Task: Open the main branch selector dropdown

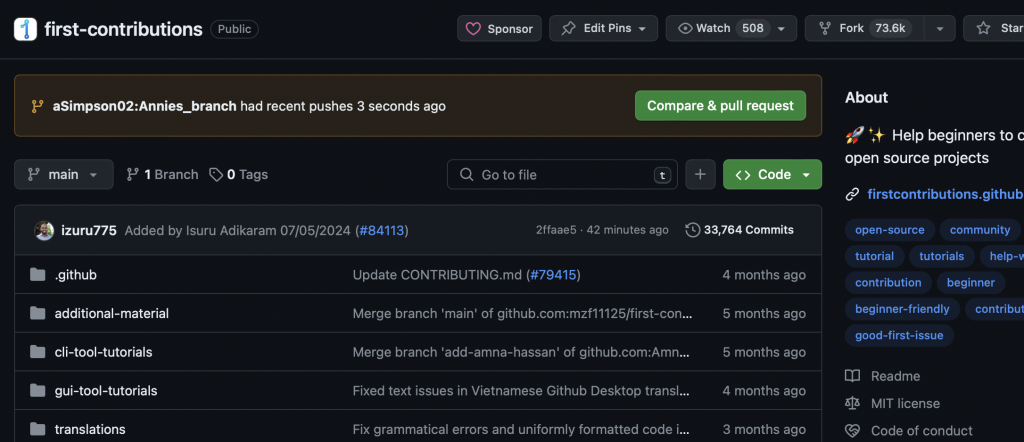Action: click(x=63, y=174)
